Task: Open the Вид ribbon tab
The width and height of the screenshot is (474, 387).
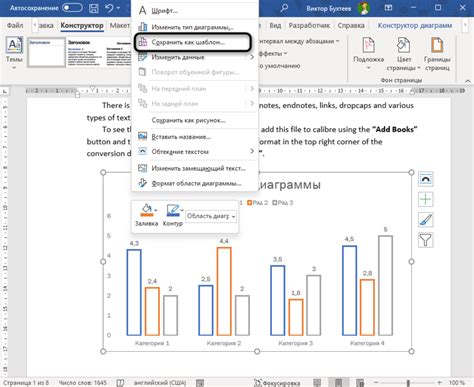Action: (275, 25)
